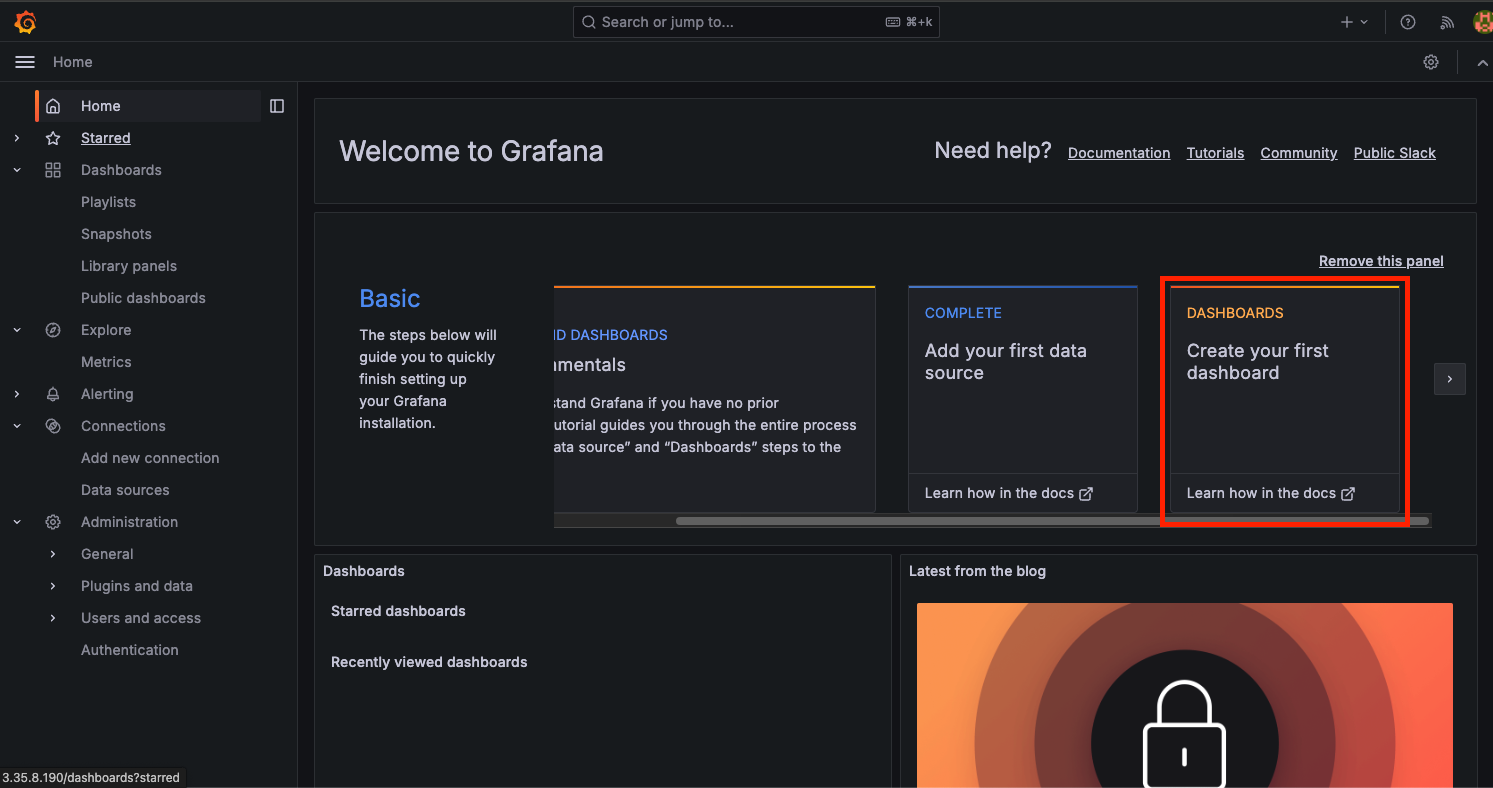Screen dimensions: 1493x788
Task: Open Data sources in sidebar
Action: 125,490
